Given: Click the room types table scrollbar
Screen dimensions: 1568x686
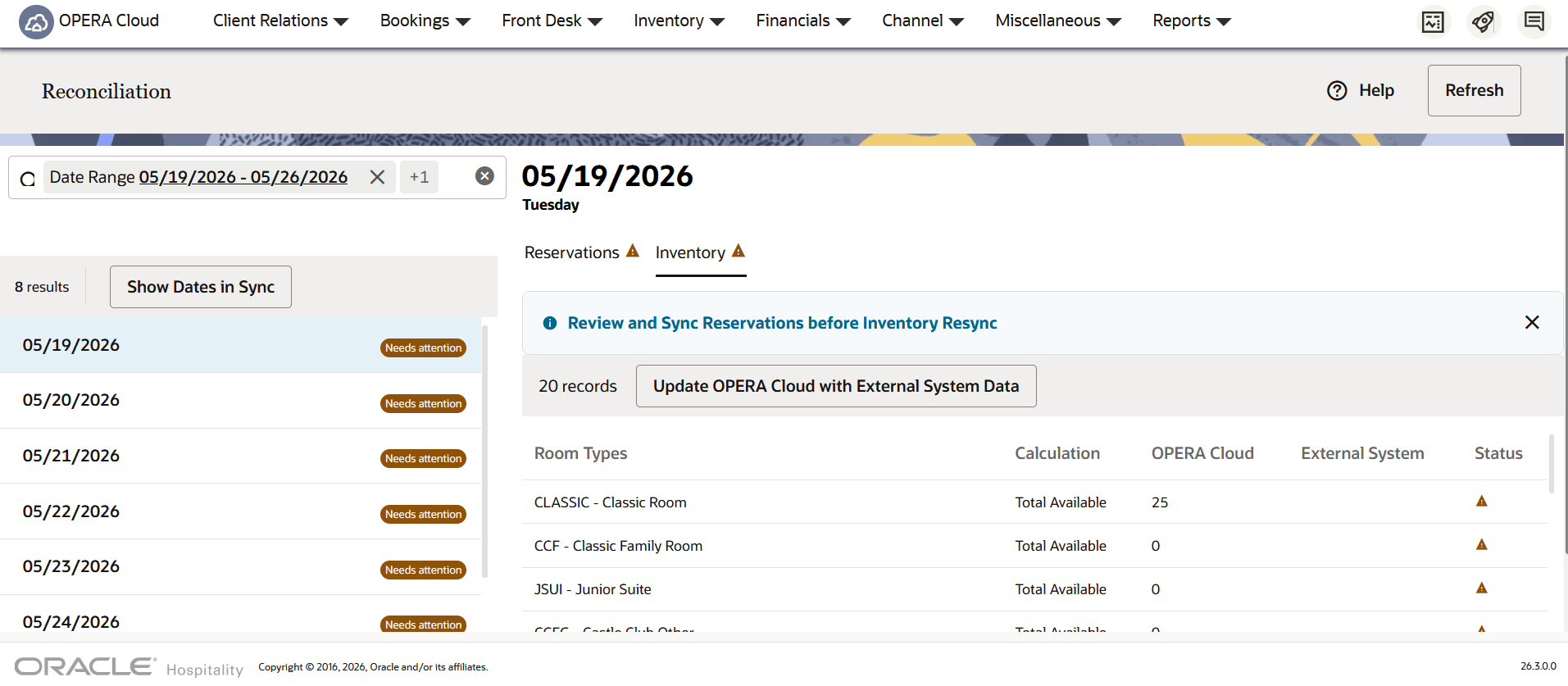Looking at the screenshot, I should click(1551, 464).
